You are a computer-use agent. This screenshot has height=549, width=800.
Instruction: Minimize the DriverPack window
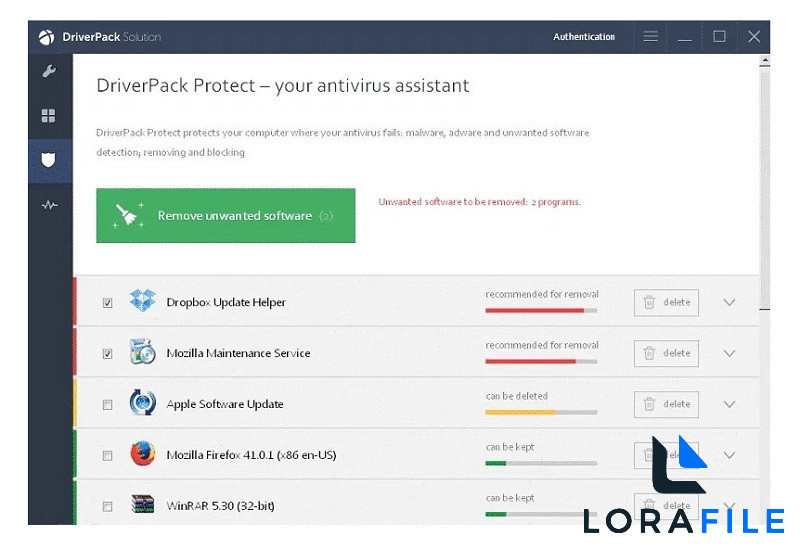tap(685, 38)
